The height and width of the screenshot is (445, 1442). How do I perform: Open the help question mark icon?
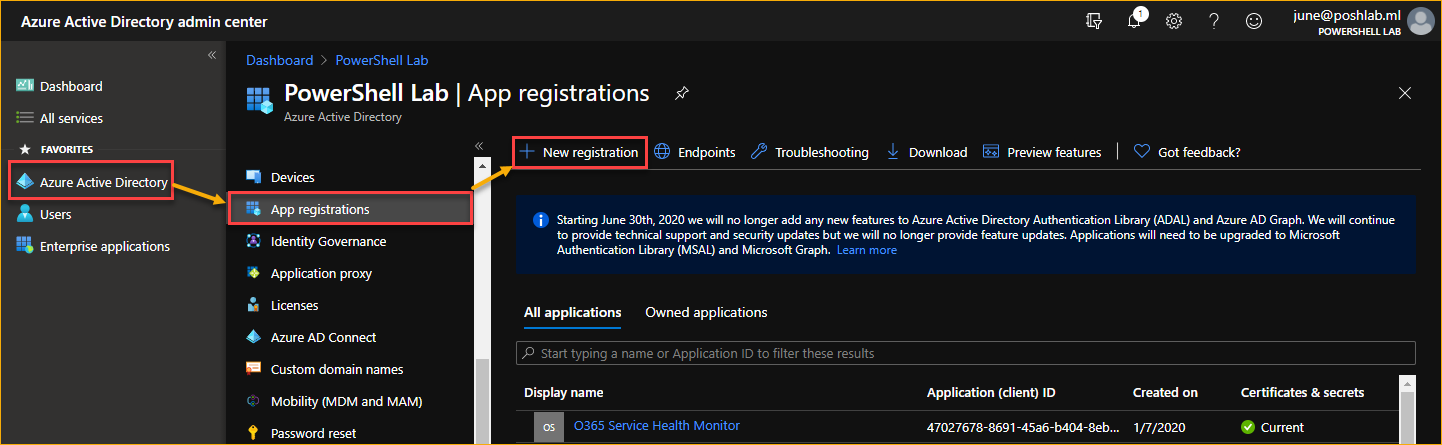(x=1214, y=21)
